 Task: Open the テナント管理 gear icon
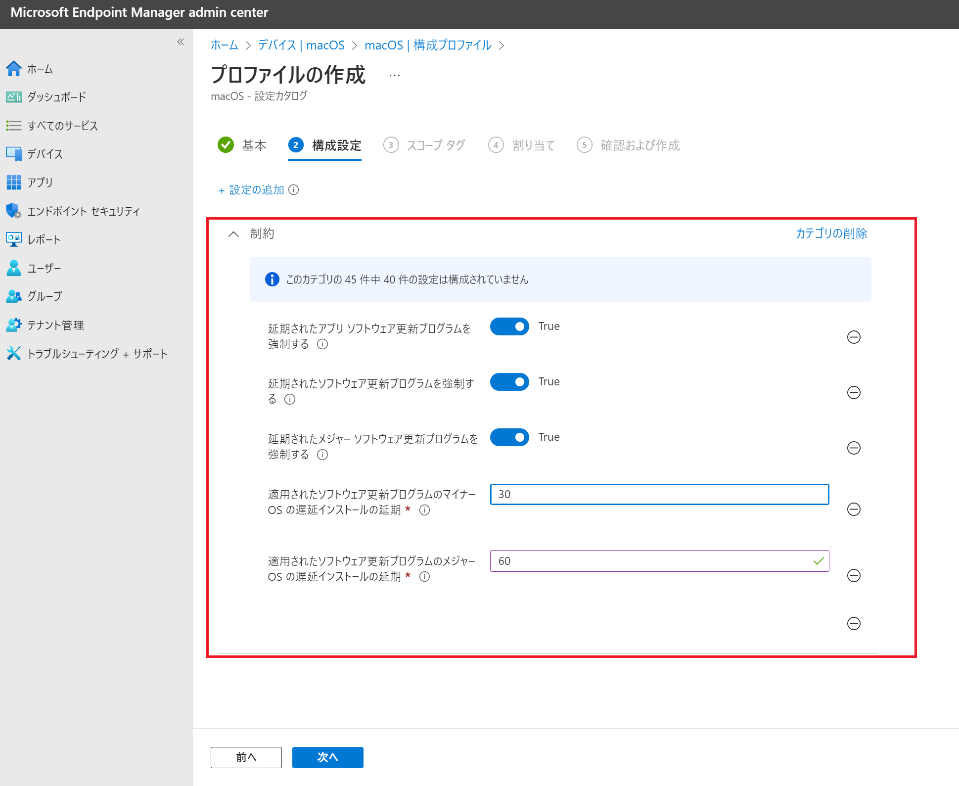coord(13,325)
